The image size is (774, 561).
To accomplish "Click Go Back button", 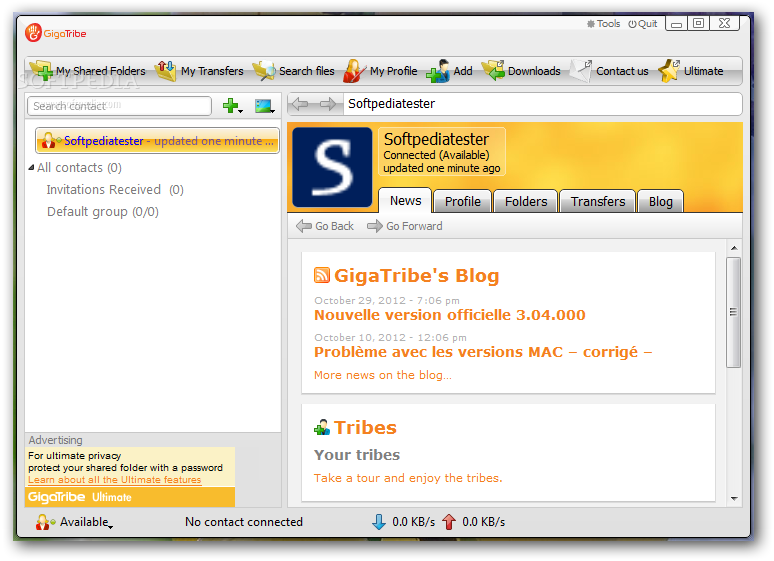I will coord(325,226).
